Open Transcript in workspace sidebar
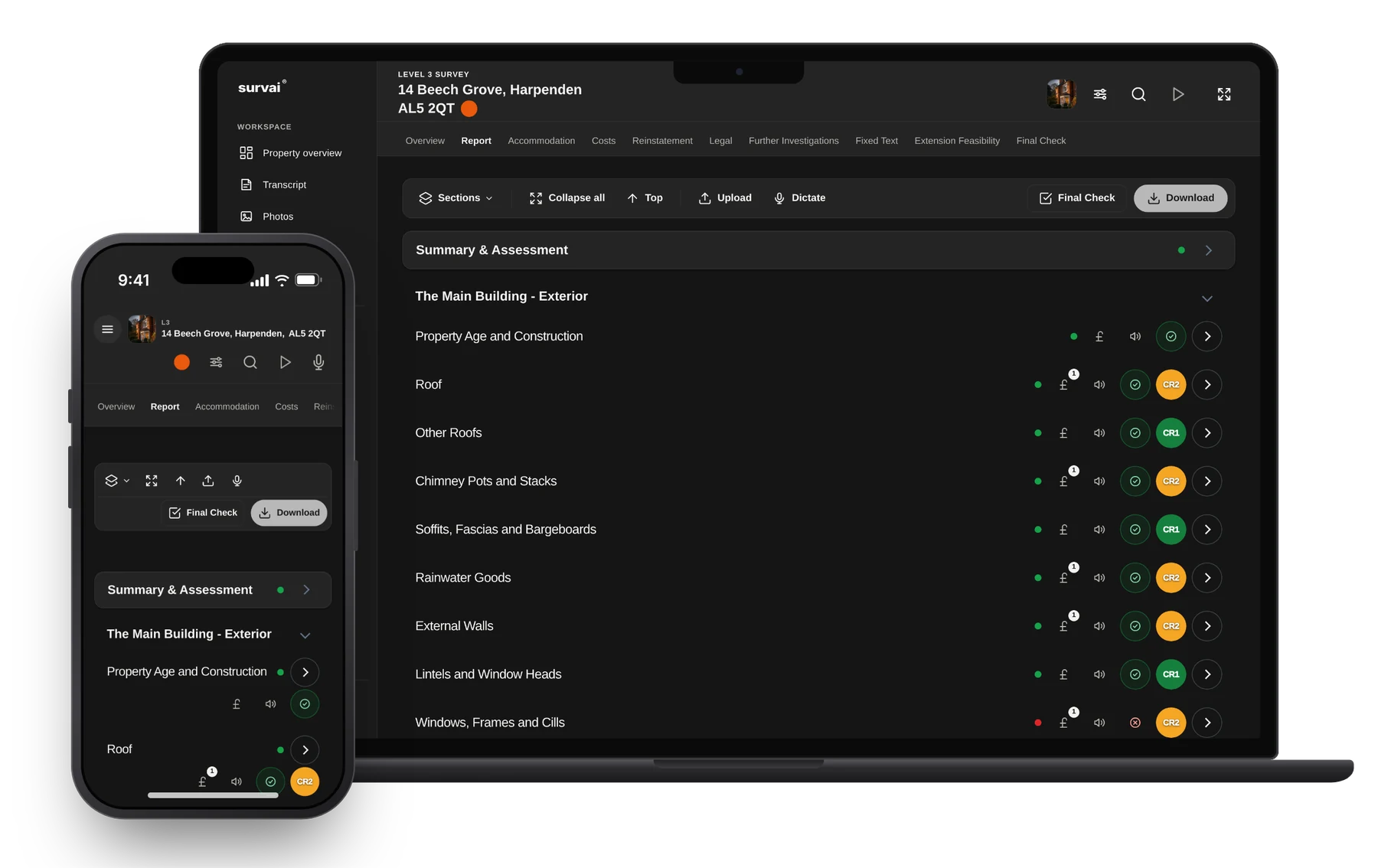This screenshot has height=868, width=1378. coord(273,184)
